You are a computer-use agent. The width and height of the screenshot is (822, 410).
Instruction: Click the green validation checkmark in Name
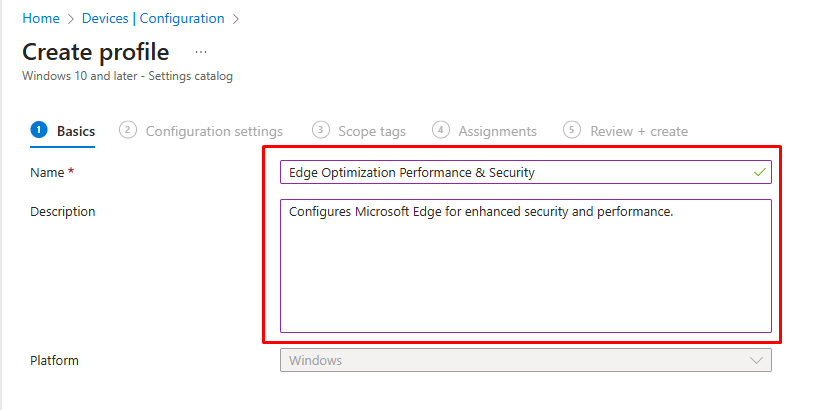(761, 172)
